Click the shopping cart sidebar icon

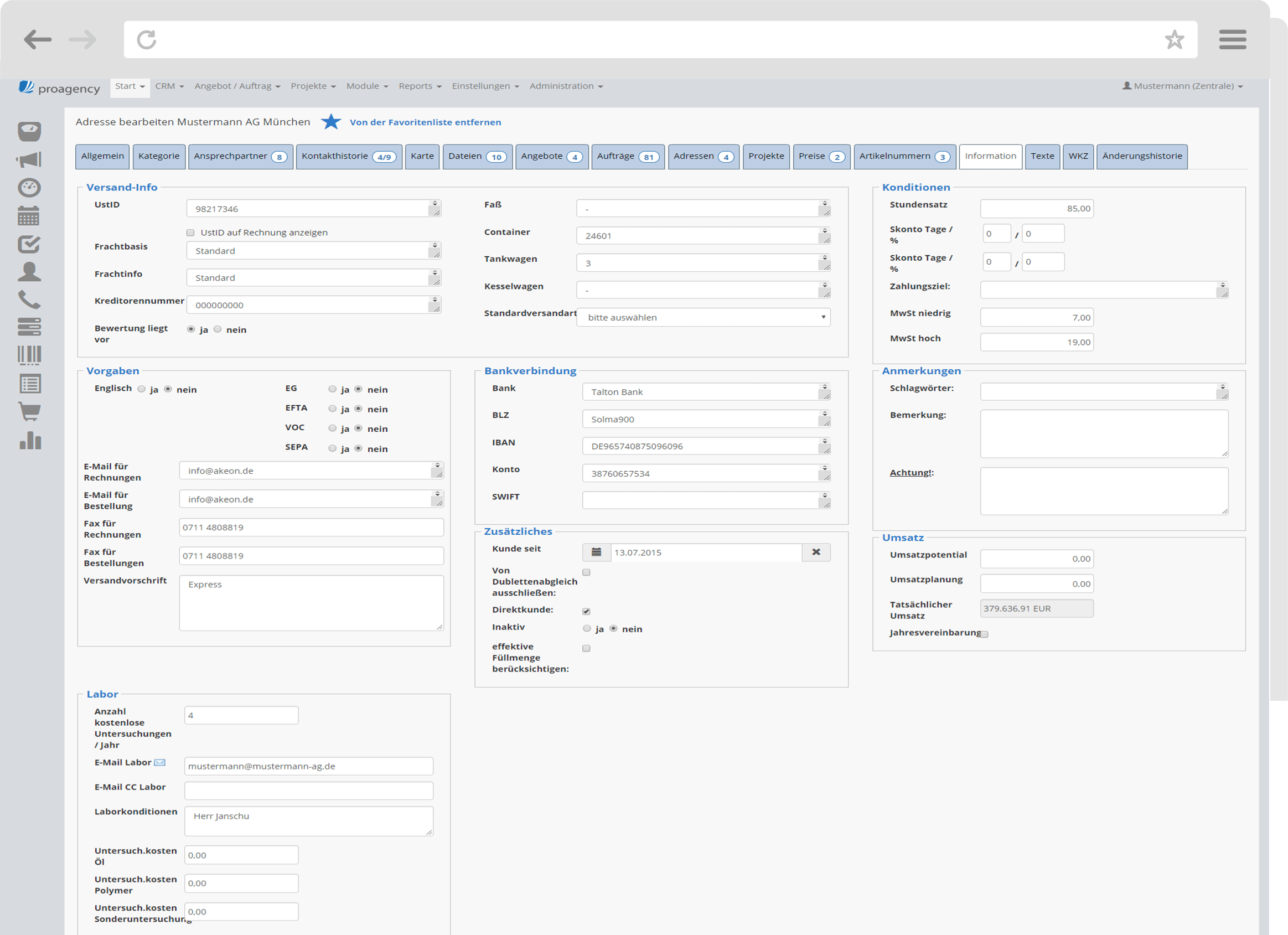(x=29, y=411)
